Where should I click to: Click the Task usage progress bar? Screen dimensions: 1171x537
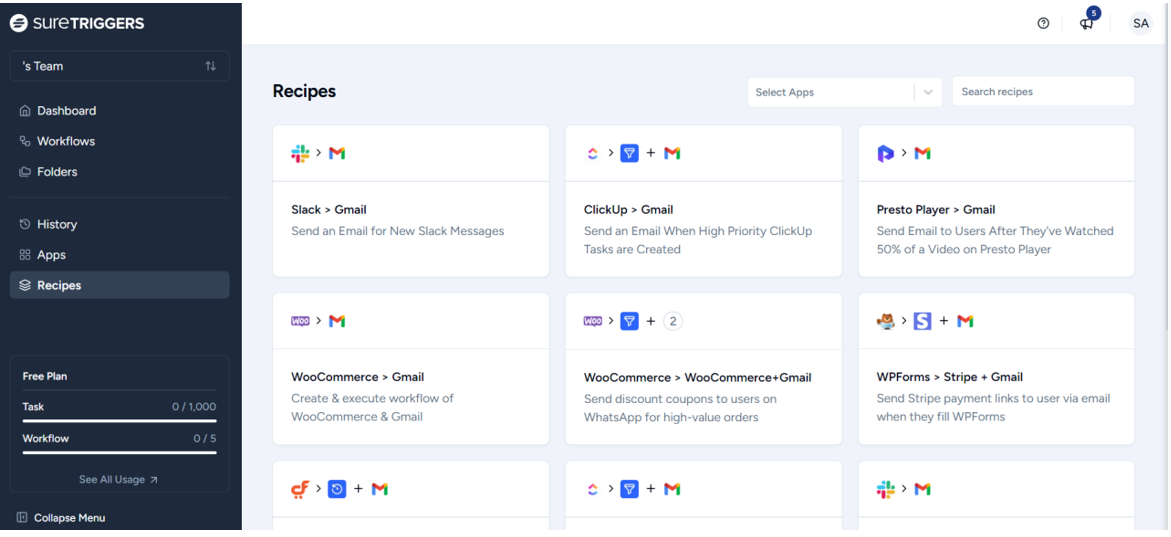point(119,420)
